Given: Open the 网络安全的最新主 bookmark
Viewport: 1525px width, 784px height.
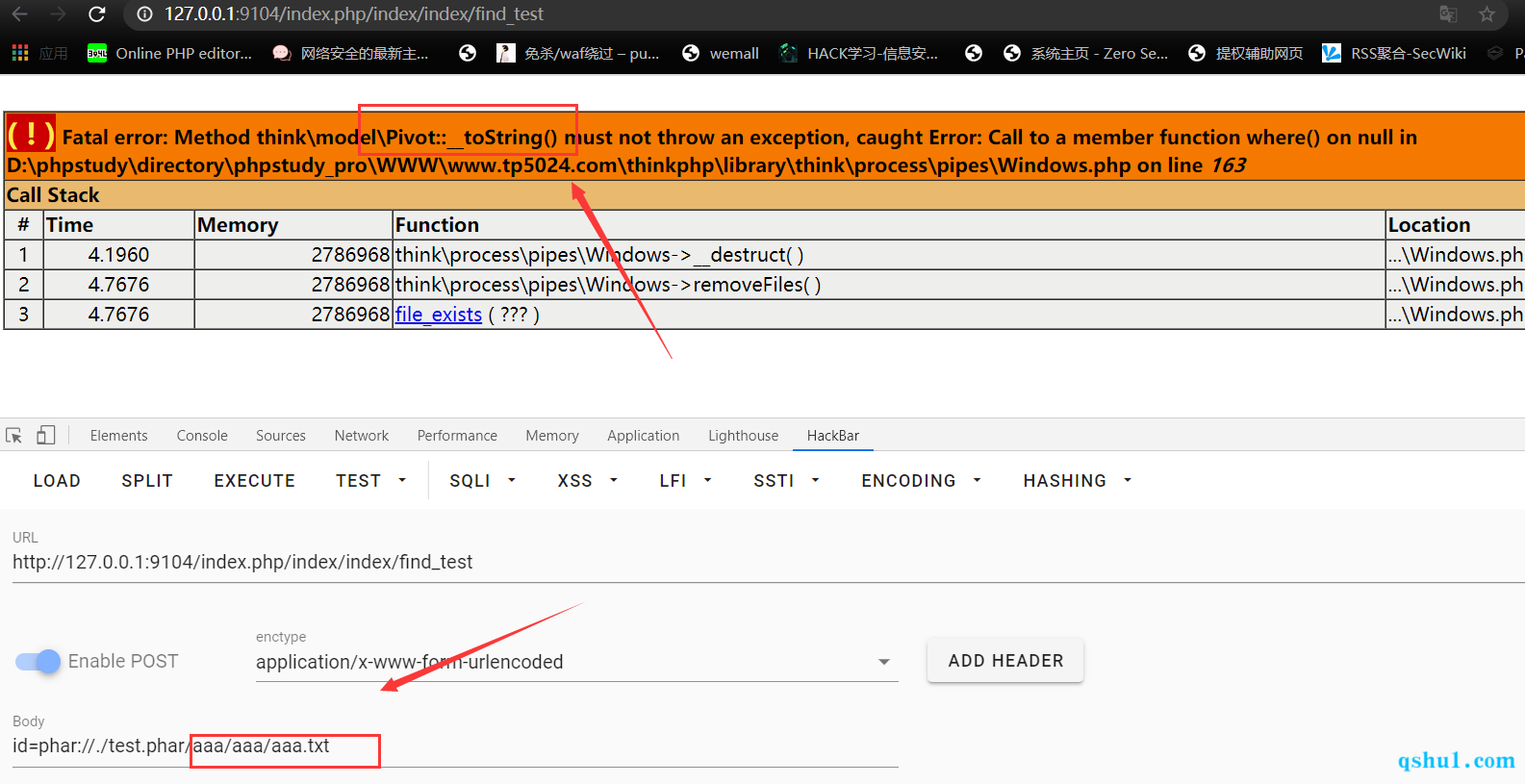Looking at the screenshot, I should 350,53.
